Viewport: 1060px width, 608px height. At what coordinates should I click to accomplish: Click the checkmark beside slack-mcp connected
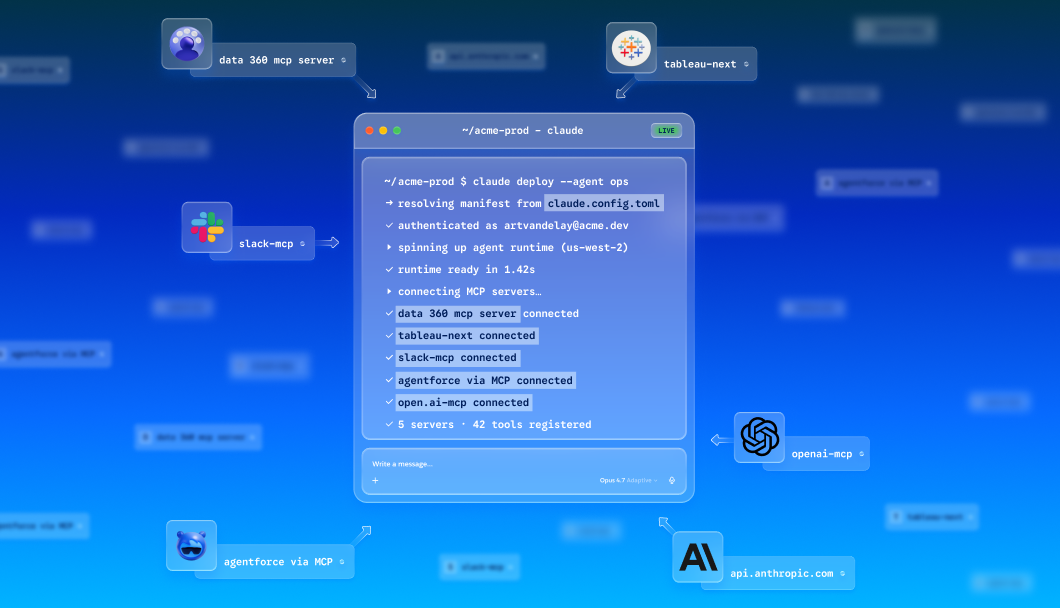(x=389, y=357)
